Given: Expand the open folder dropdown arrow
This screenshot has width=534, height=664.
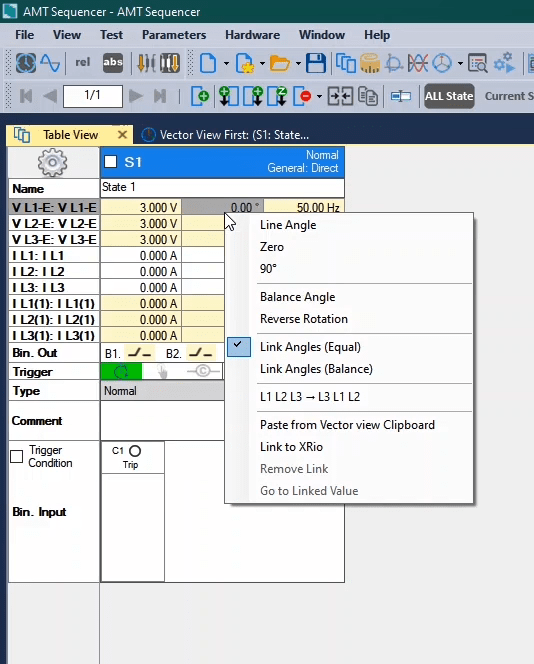Looking at the screenshot, I should (x=298, y=64).
